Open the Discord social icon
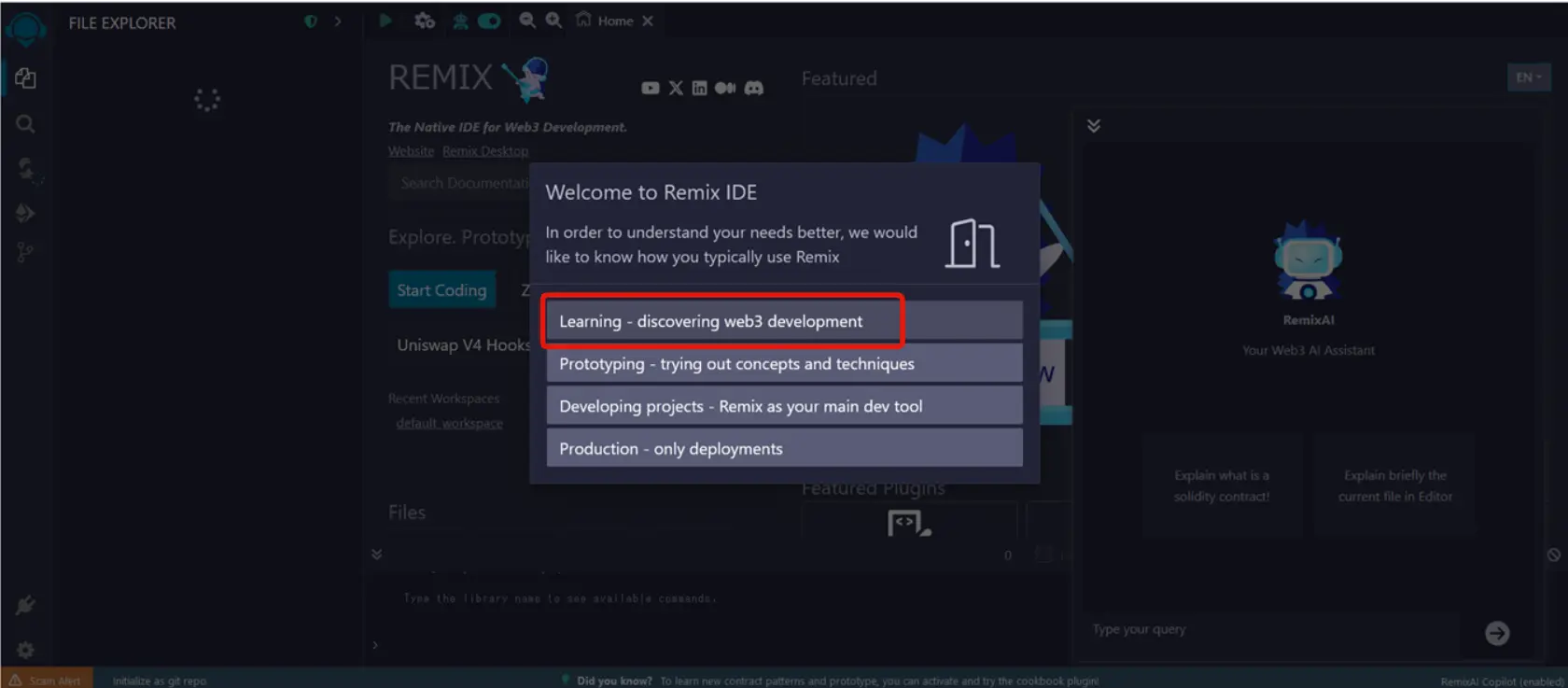The width and height of the screenshot is (1568, 688). [754, 88]
